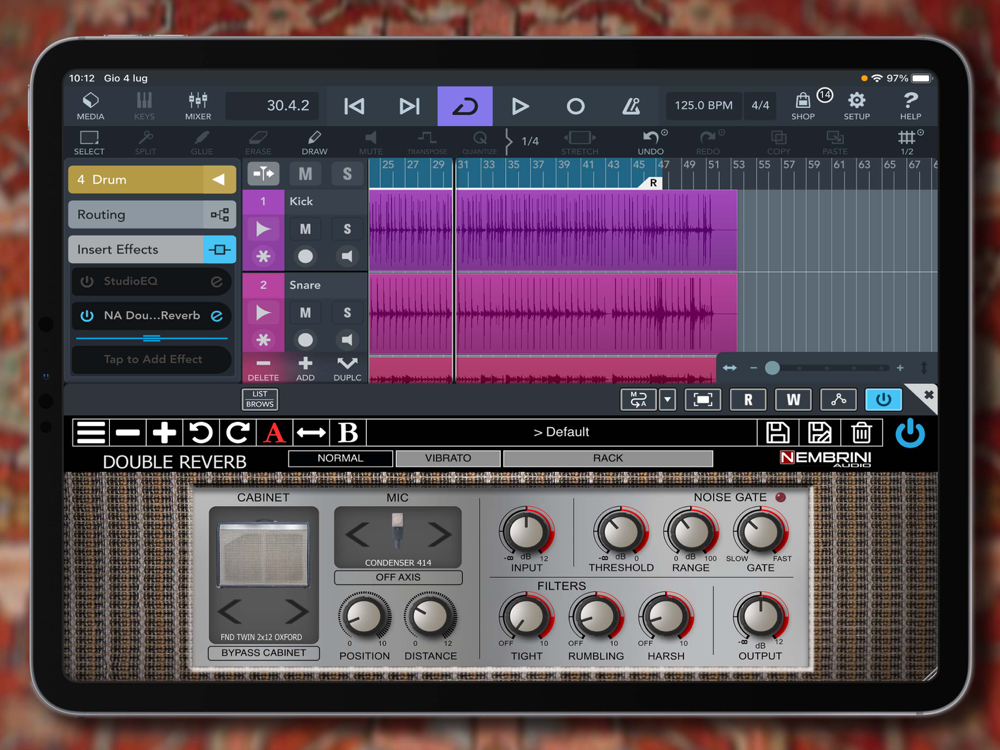
Task: Open Setup gear settings
Action: click(856, 104)
